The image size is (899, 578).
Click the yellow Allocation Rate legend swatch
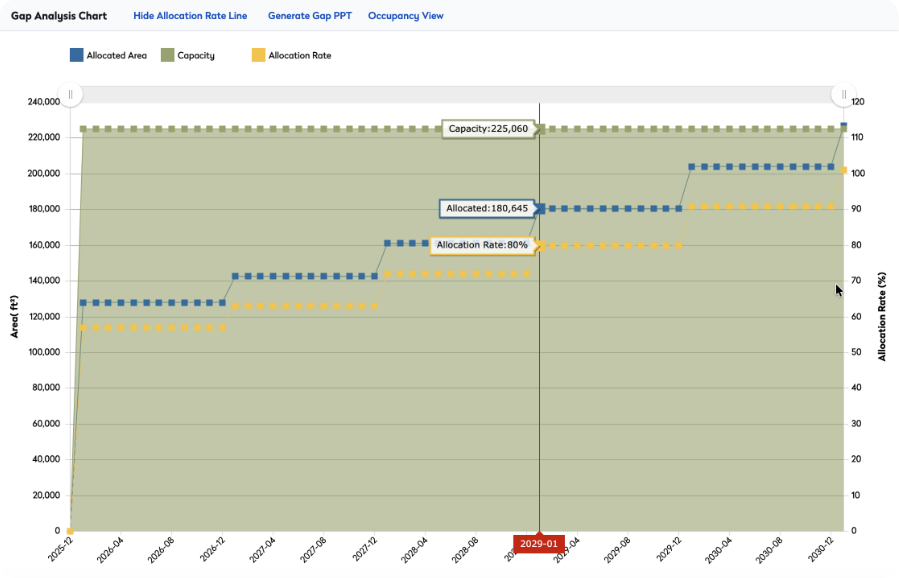point(257,56)
